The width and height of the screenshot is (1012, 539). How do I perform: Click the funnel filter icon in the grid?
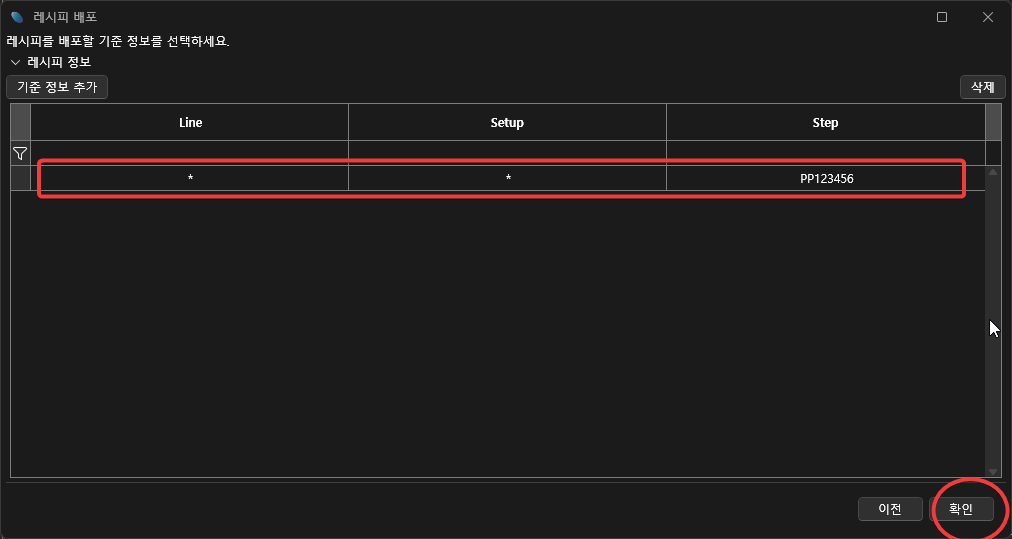(20, 153)
